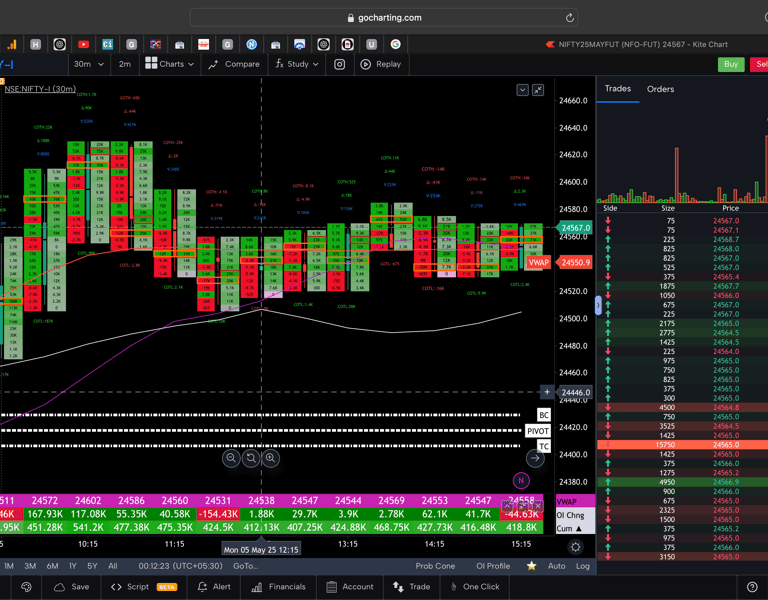Open the Study indicators dropdown

297,64
